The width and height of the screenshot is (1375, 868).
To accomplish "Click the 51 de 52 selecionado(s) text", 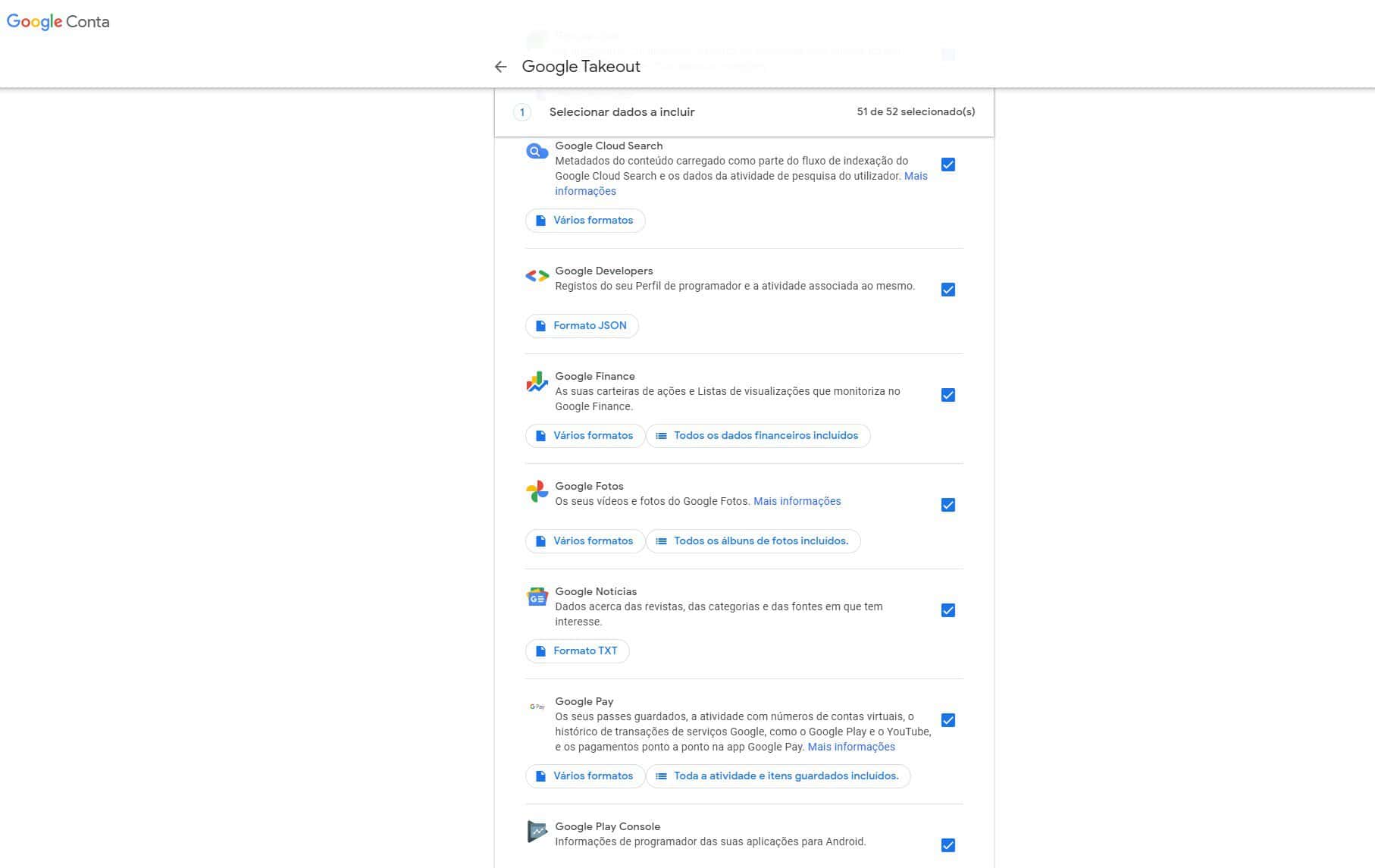I will (916, 112).
